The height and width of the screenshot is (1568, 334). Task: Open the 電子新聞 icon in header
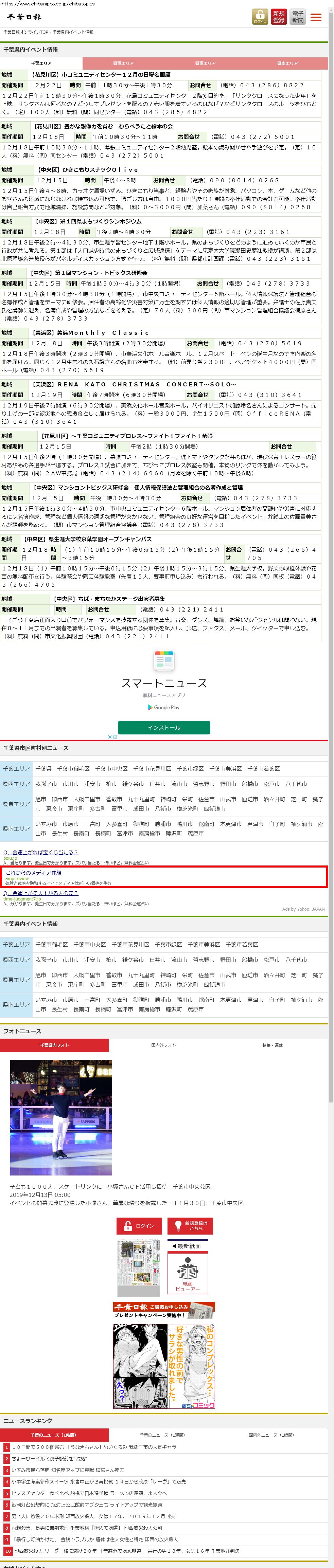coord(297,16)
